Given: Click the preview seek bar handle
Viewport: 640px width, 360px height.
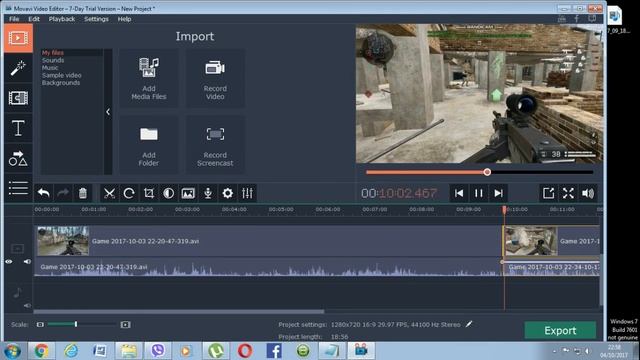Looking at the screenshot, I should click(x=487, y=172).
